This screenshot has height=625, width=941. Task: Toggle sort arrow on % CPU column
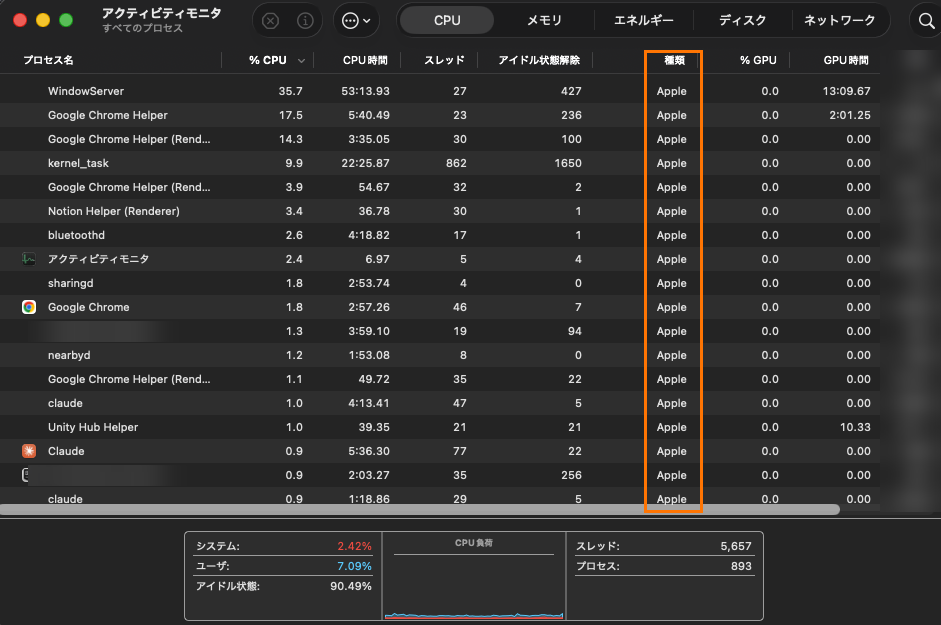[x=301, y=61]
